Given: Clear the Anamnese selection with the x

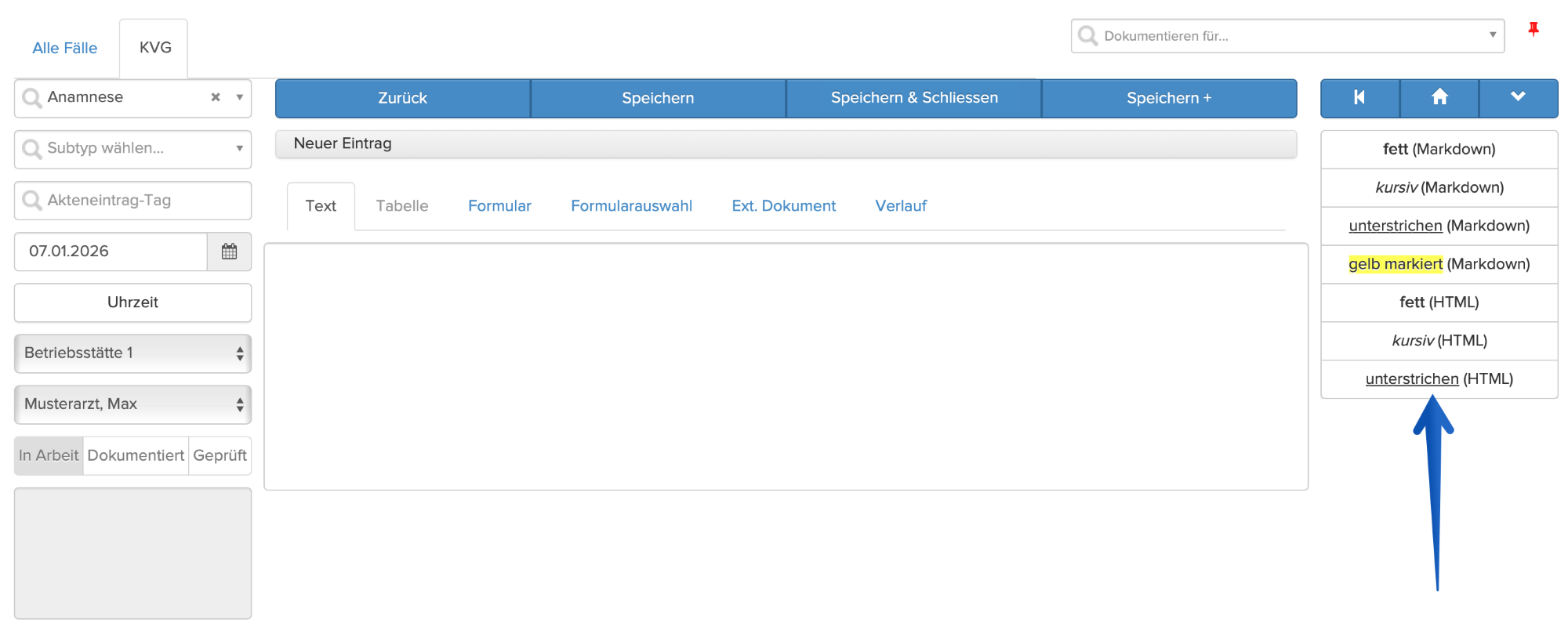Looking at the screenshot, I should [216, 97].
